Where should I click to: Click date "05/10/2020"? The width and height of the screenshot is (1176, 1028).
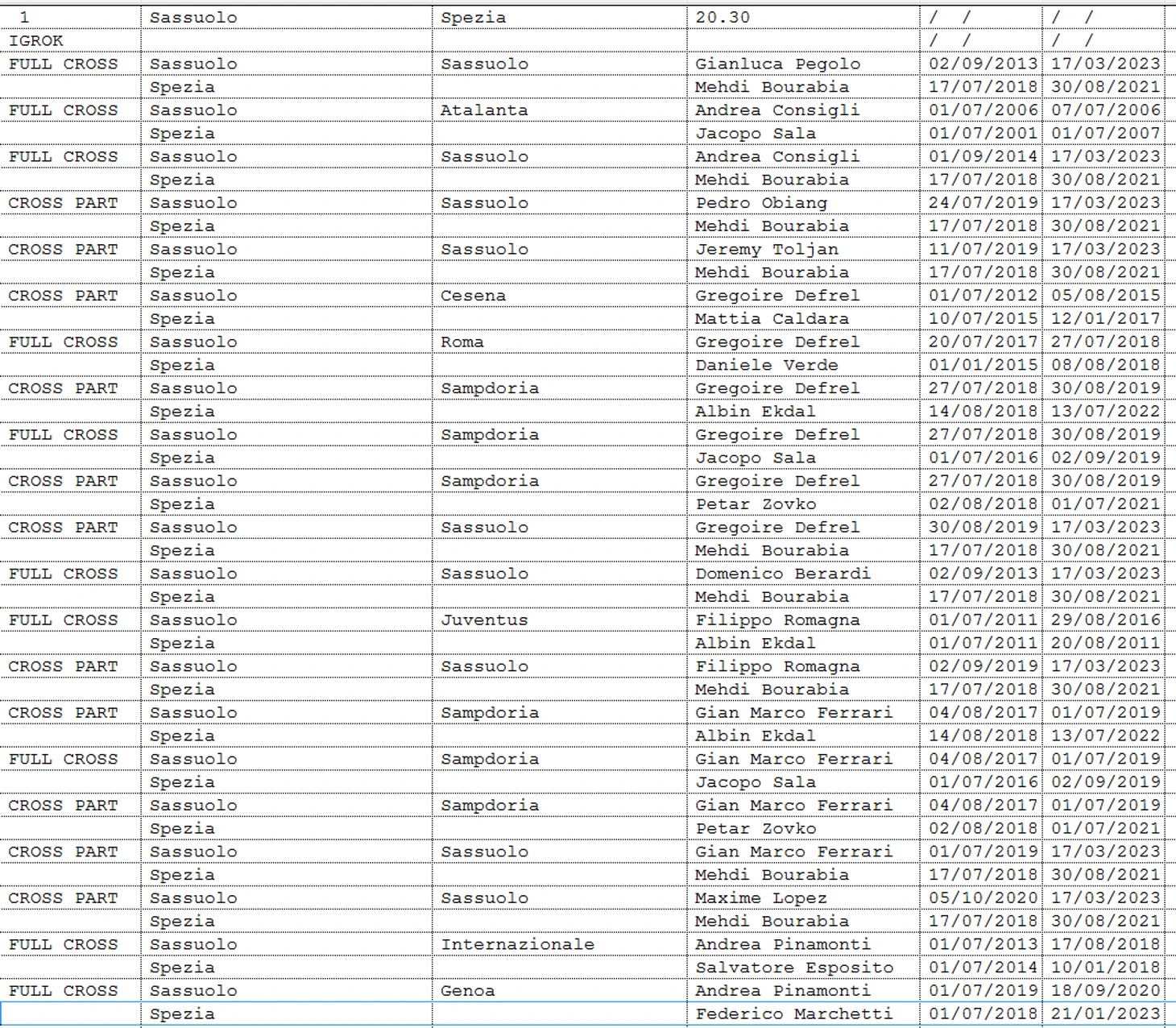pos(983,897)
